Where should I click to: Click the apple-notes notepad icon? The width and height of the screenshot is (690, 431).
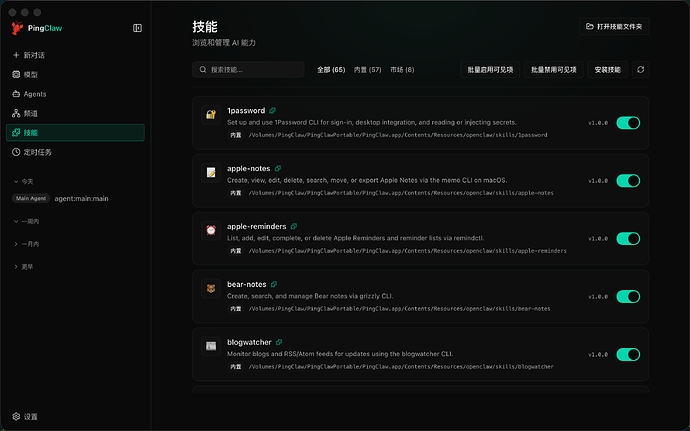point(211,173)
